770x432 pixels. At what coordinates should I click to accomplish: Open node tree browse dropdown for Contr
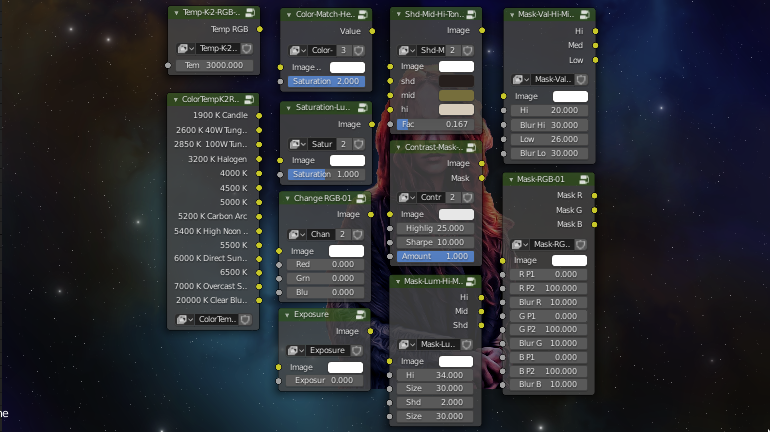(x=407, y=197)
